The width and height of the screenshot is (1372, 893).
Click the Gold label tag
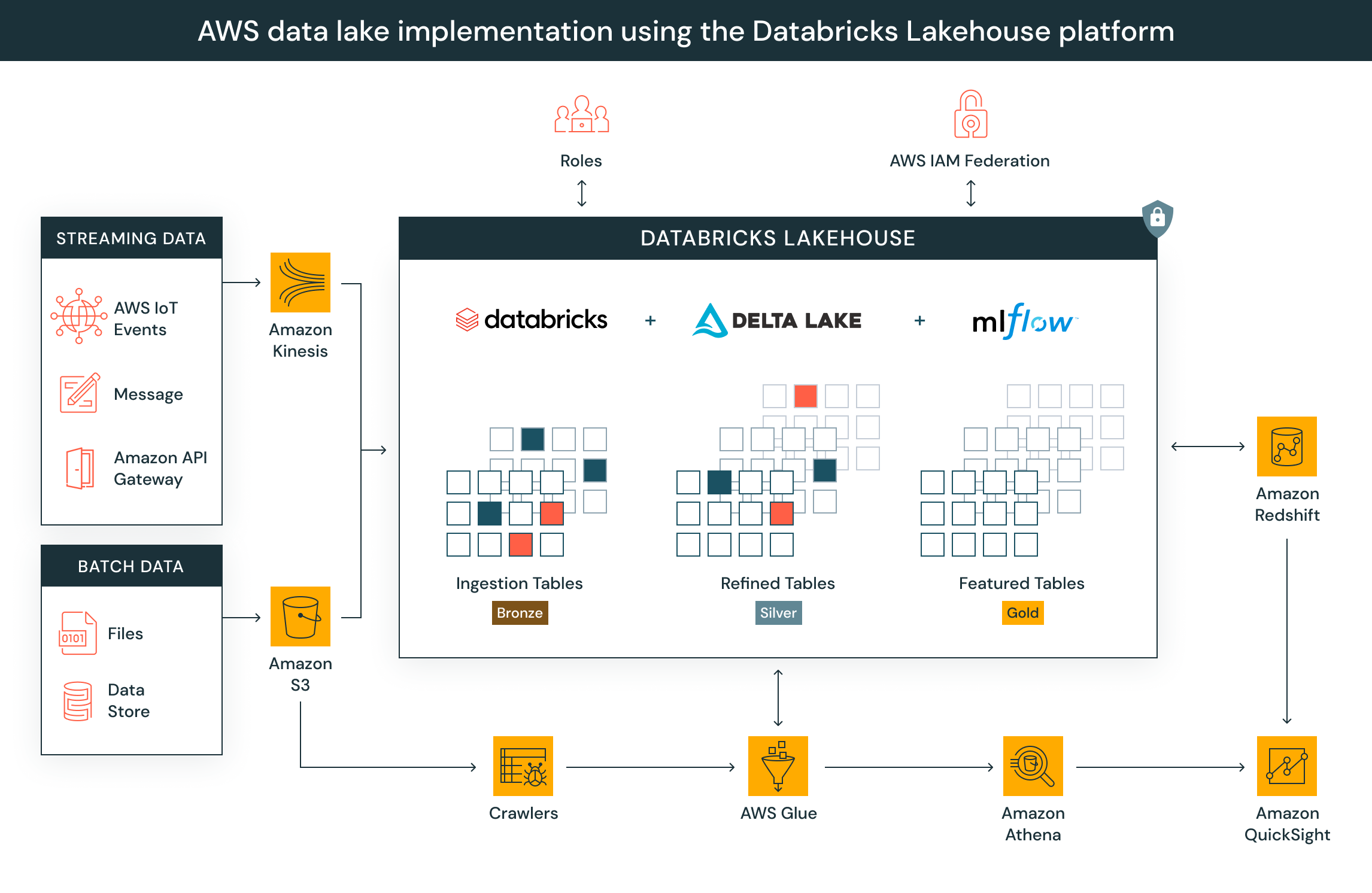point(1022,613)
